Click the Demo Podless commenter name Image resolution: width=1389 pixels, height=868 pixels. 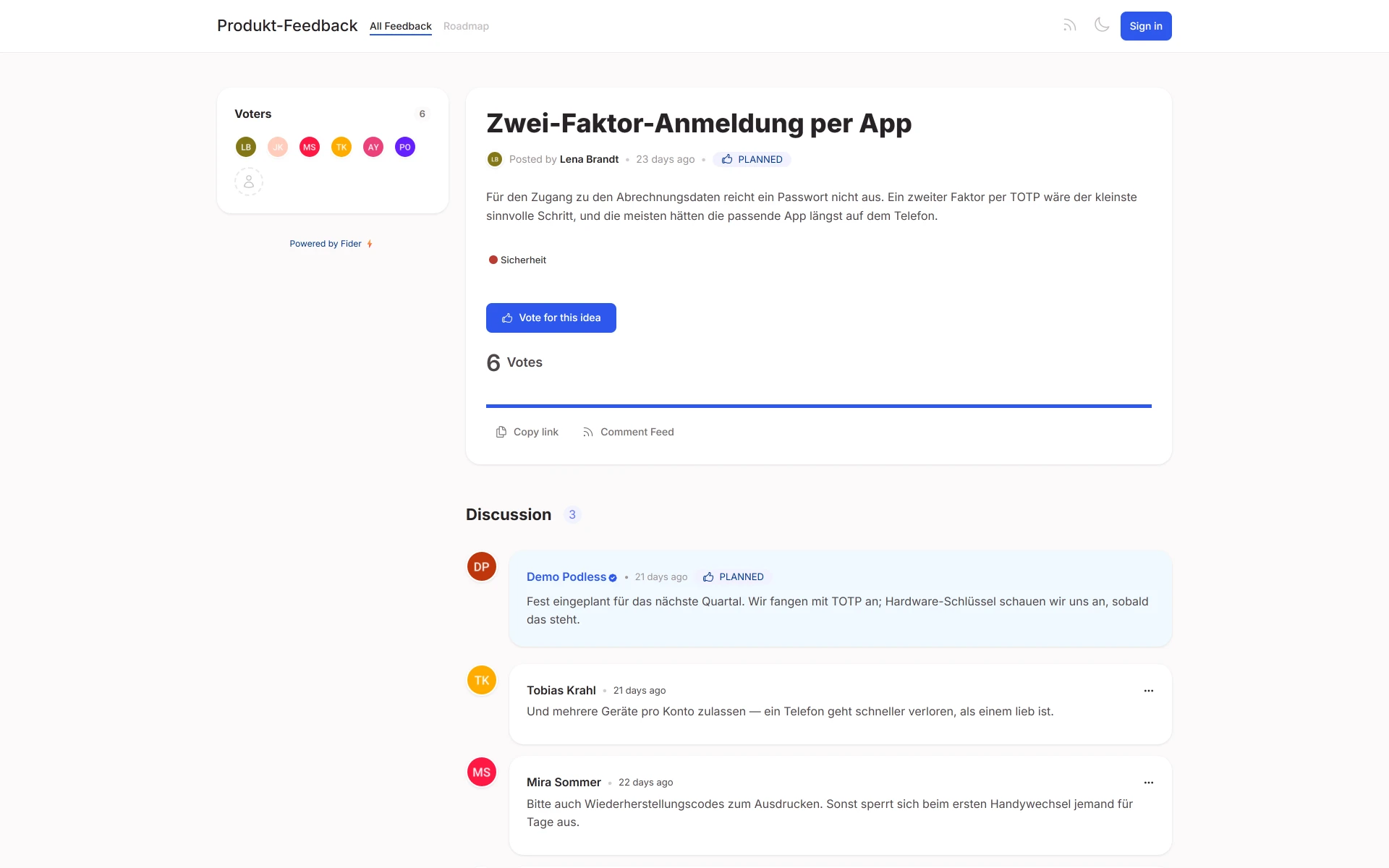coord(566,576)
